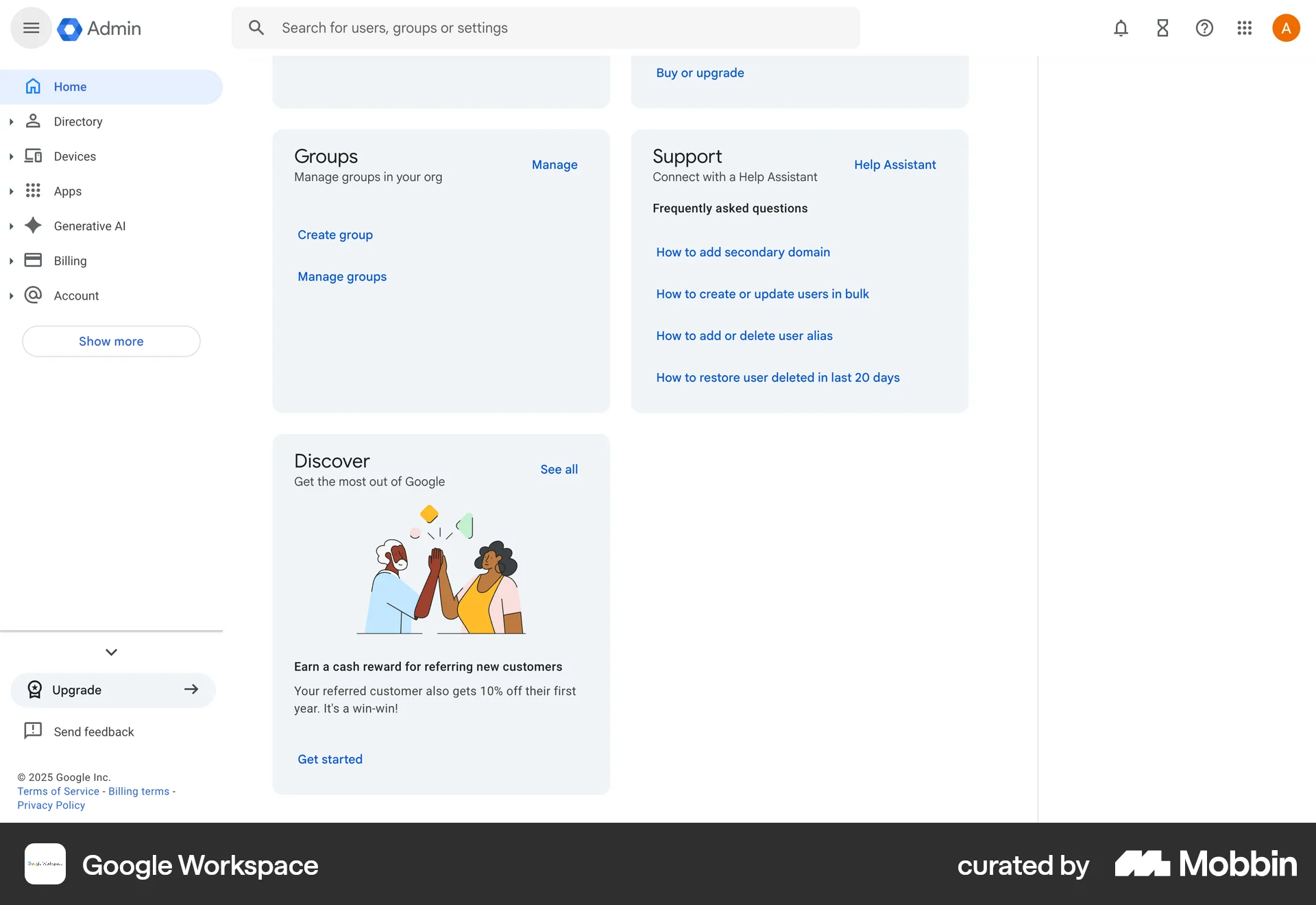Collapse the sidebar with the chevron
The height and width of the screenshot is (905, 1316).
coord(111,651)
